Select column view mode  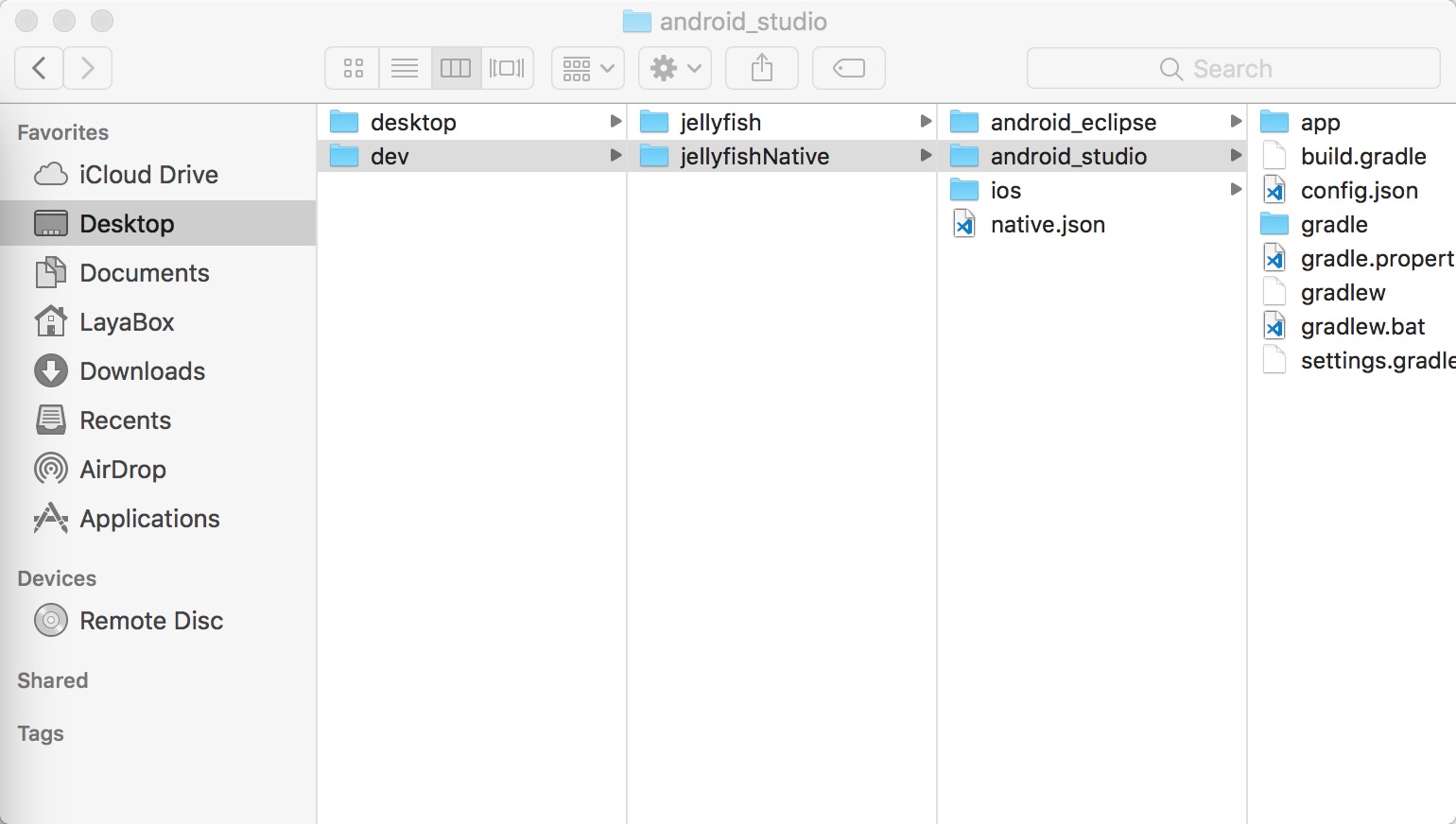click(456, 68)
